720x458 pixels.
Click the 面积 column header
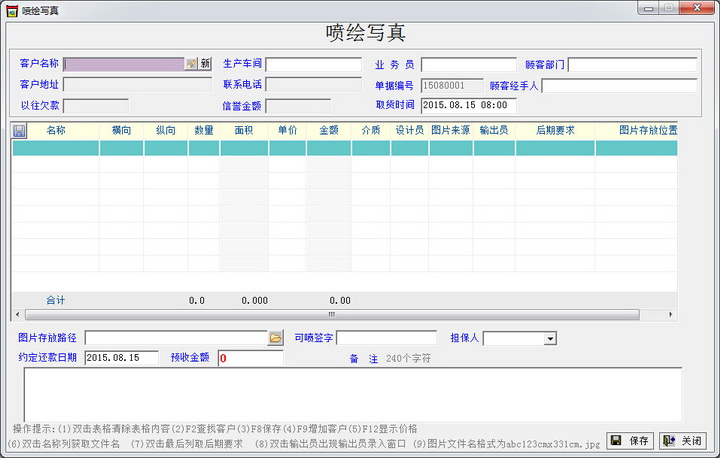point(244,130)
